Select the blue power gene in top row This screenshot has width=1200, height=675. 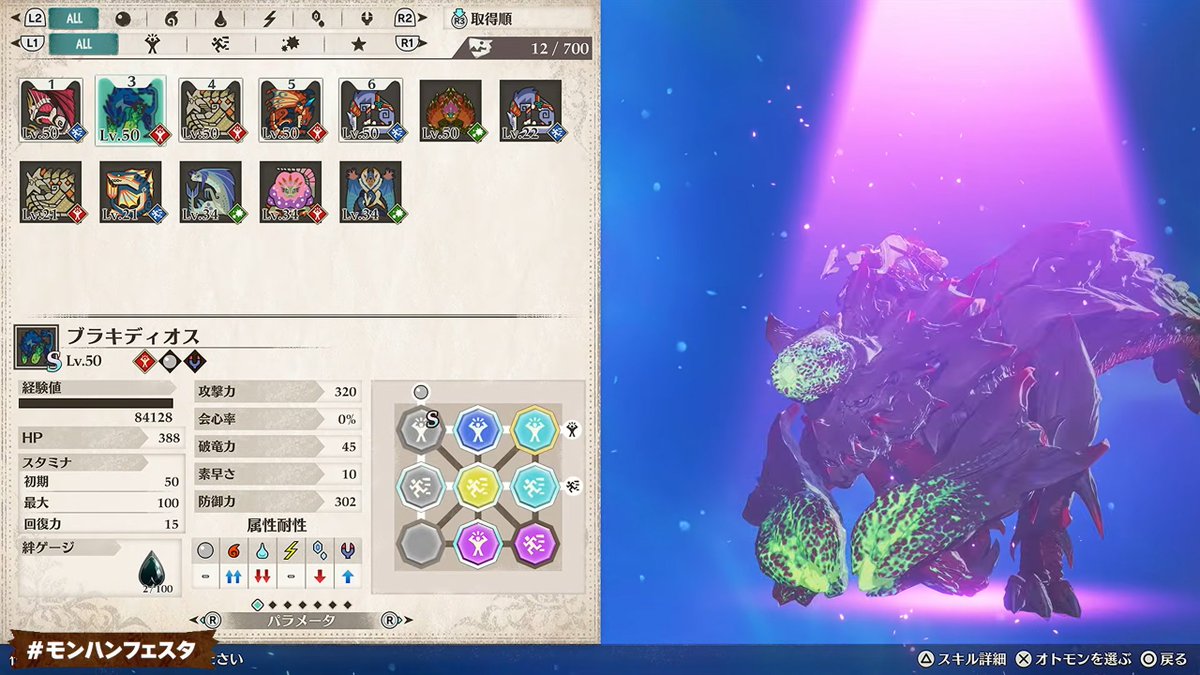(x=476, y=430)
